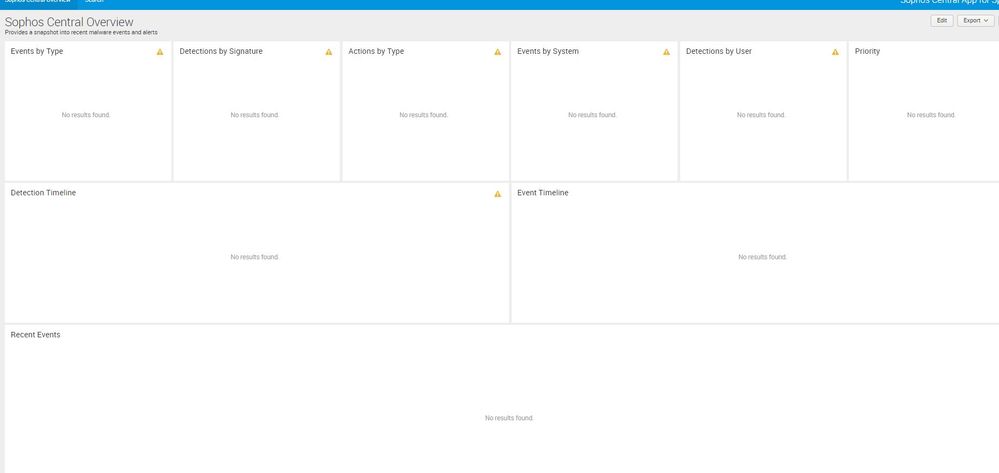Click the warning icon on Detections by User panel
The image size is (999, 473).
coord(835,52)
